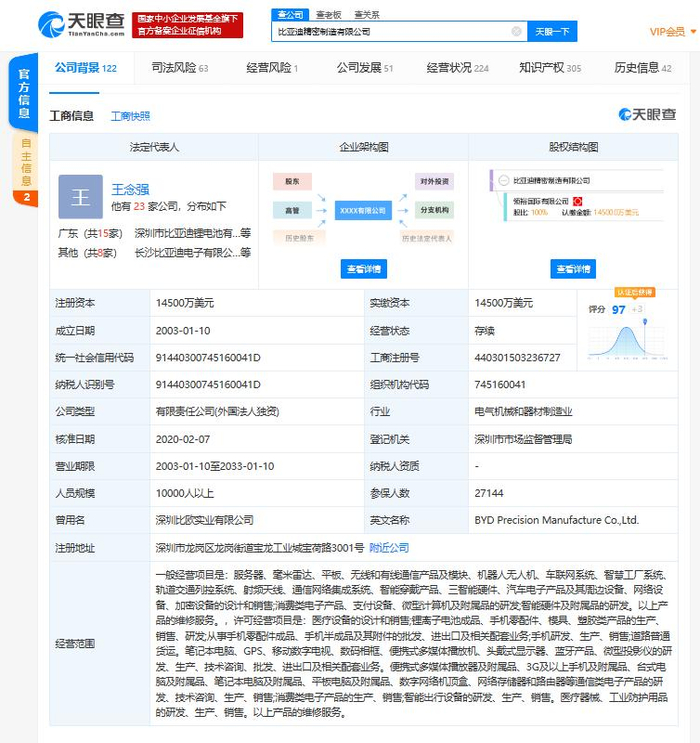Click company type 有限责任公司(外国法人独资)
700x743 pixels.
click(x=218, y=411)
